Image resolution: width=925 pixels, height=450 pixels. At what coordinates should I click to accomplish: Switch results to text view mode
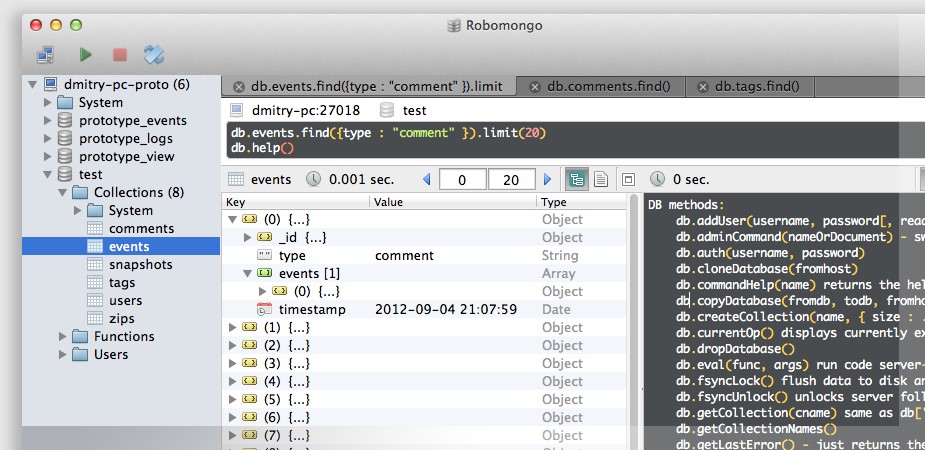point(601,180)
